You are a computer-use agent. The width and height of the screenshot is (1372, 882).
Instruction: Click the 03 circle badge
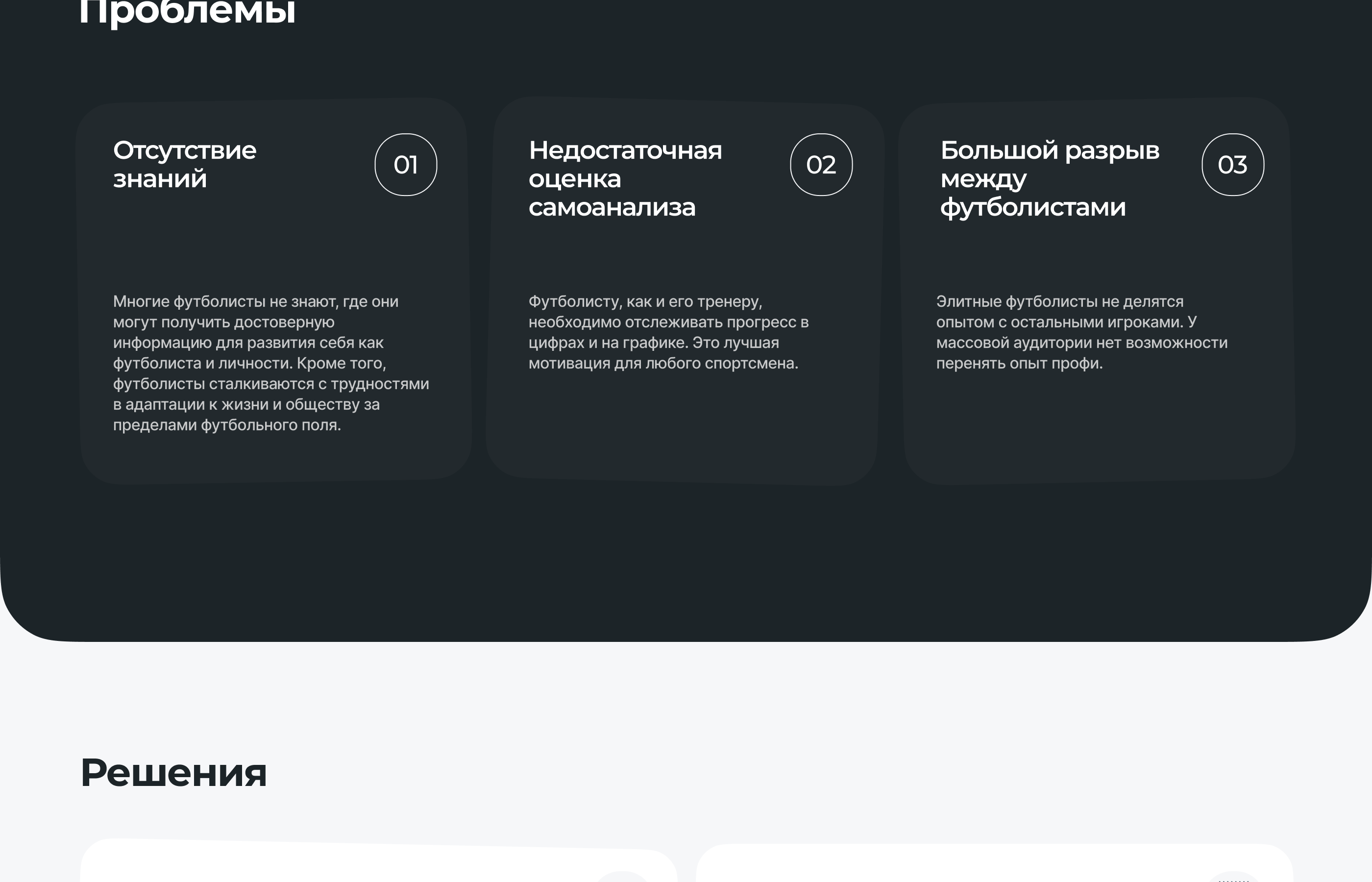[x=1232, y=165]
